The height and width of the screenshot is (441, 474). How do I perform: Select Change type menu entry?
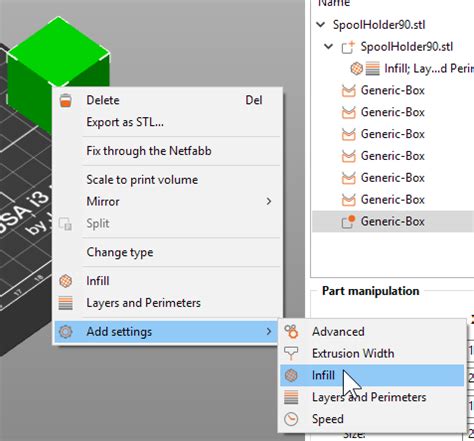[x=120, y=252]
